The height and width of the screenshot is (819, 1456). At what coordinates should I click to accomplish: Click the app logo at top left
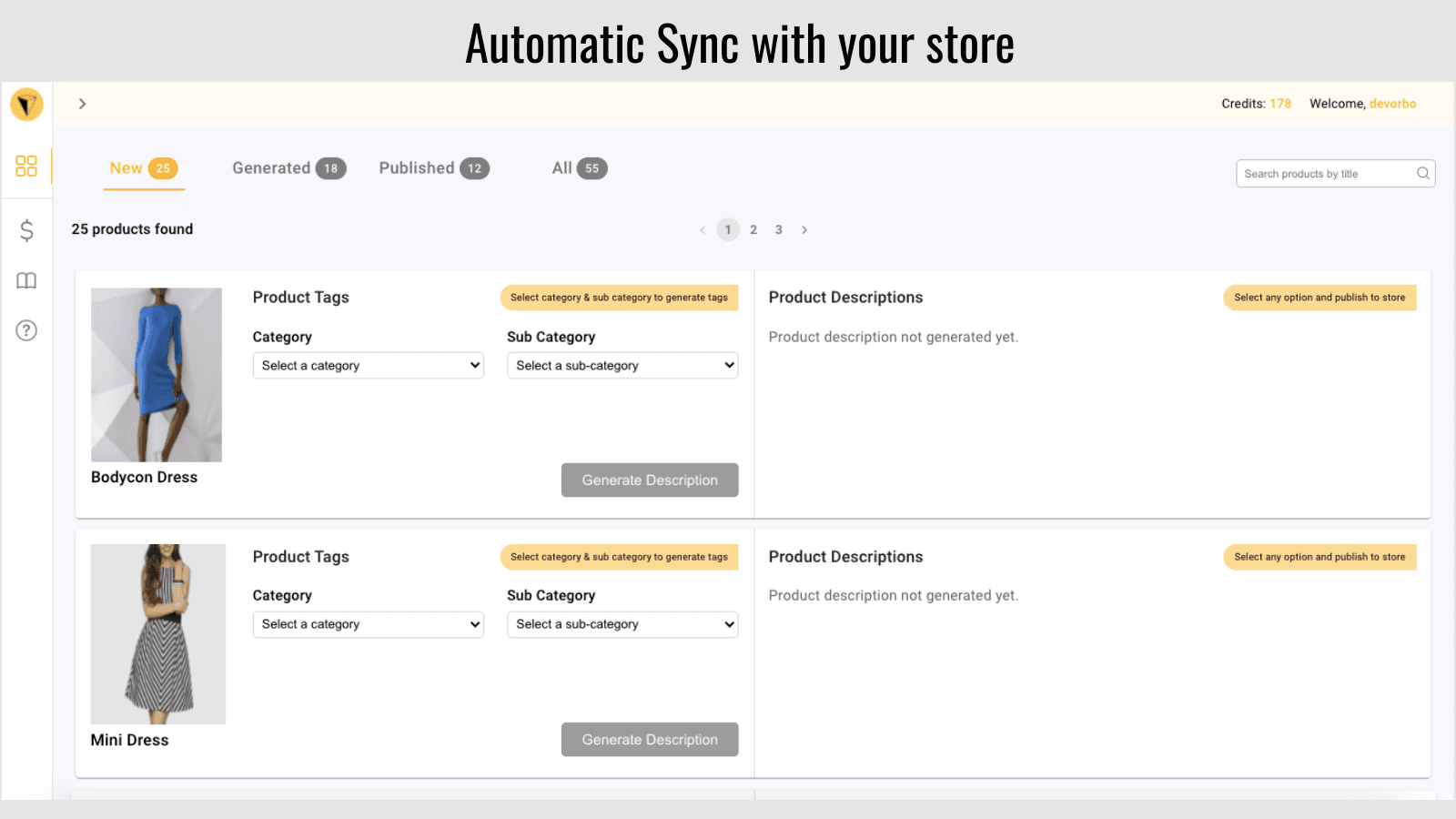tap(26, 105)
